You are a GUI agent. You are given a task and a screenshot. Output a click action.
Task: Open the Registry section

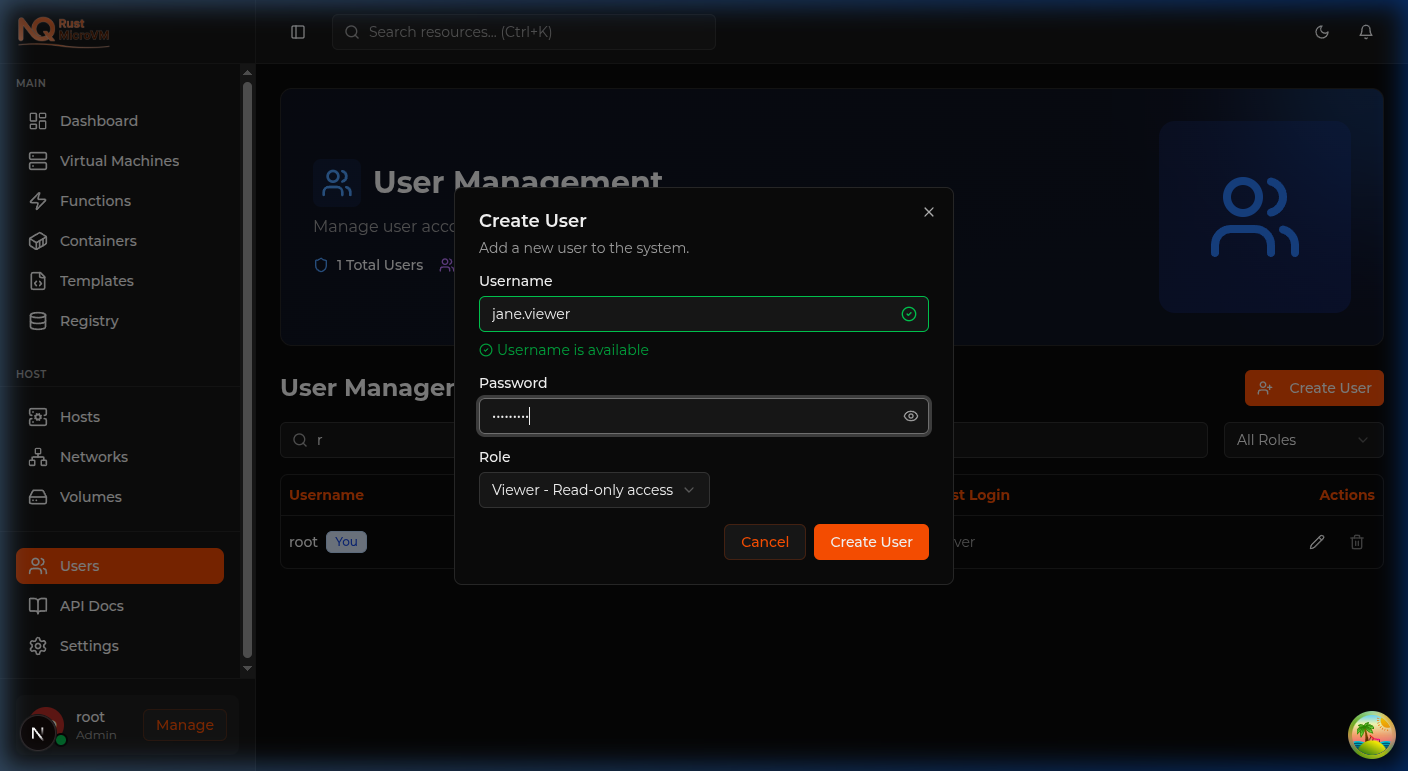click(x=90, y=320)
